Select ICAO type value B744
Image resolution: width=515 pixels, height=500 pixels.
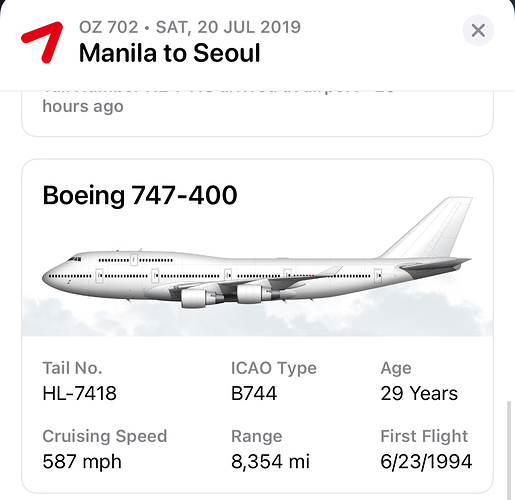[x=254, y=393]
